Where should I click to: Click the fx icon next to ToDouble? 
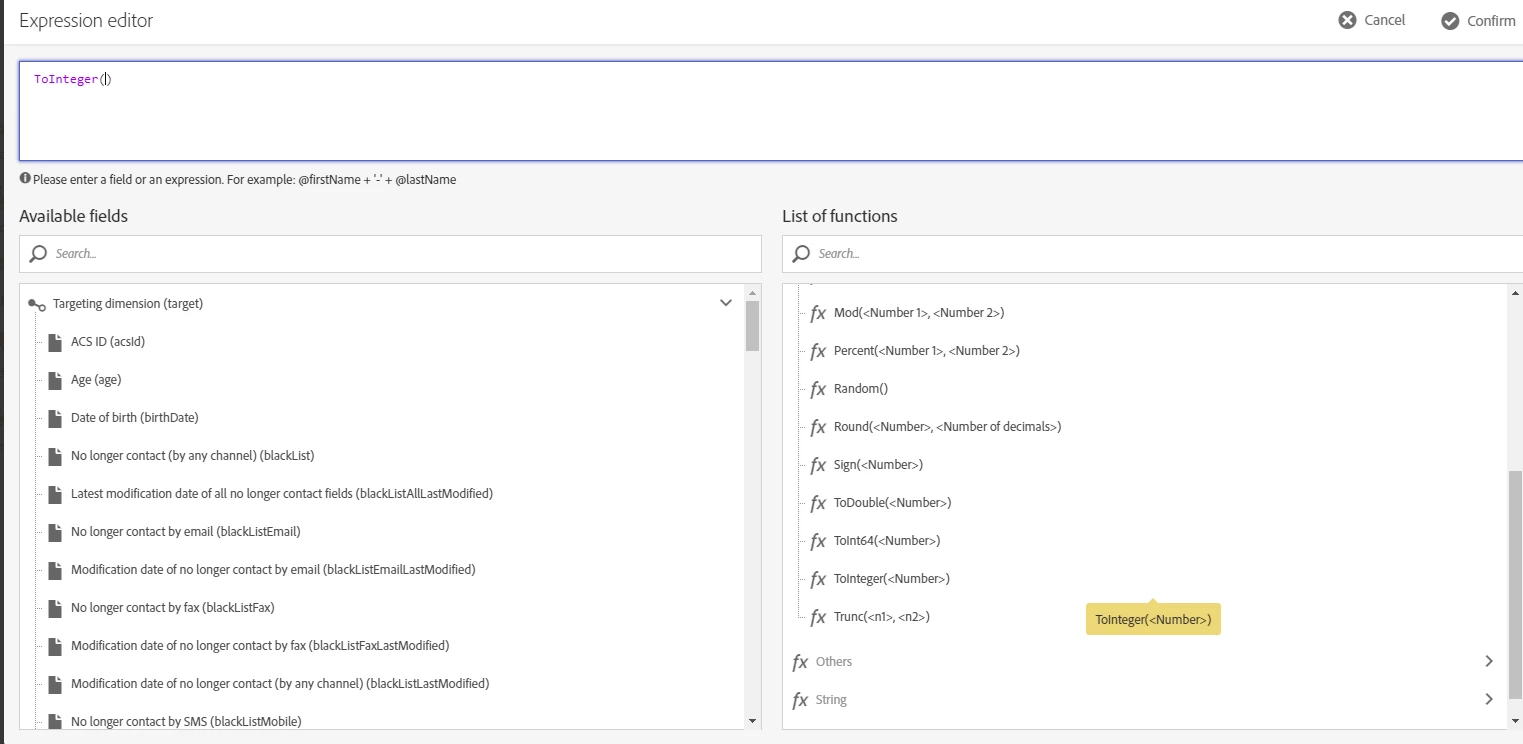(x=818, y=503)
